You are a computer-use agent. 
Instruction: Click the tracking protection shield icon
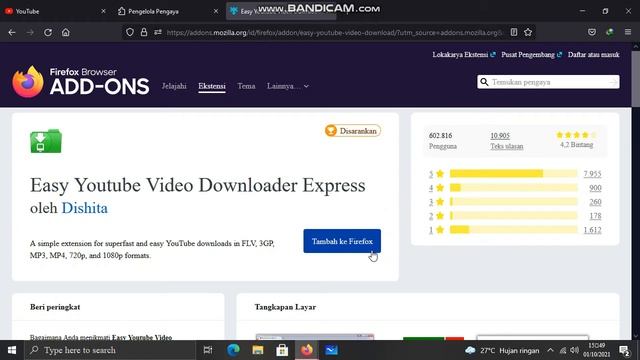click(x=130, y=32)
